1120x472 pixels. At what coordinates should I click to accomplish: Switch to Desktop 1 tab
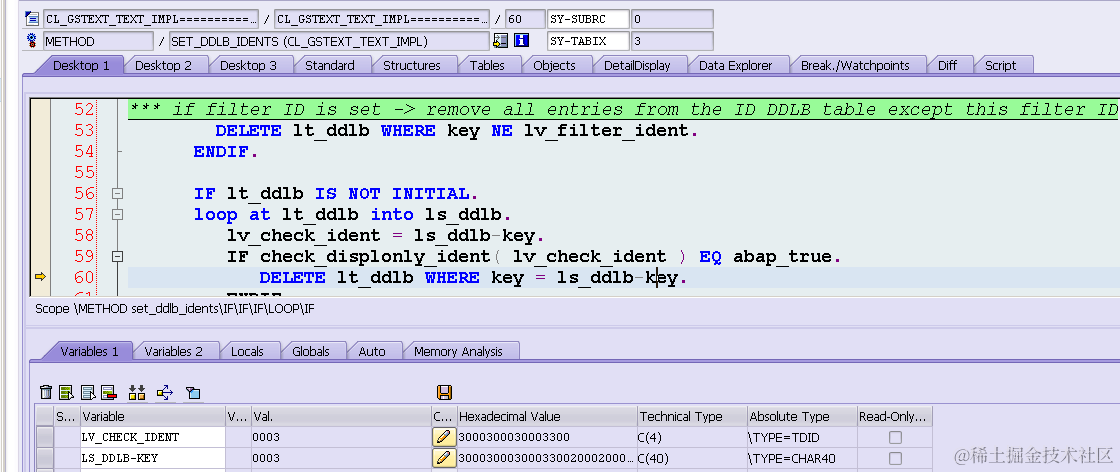coord(81,65)
